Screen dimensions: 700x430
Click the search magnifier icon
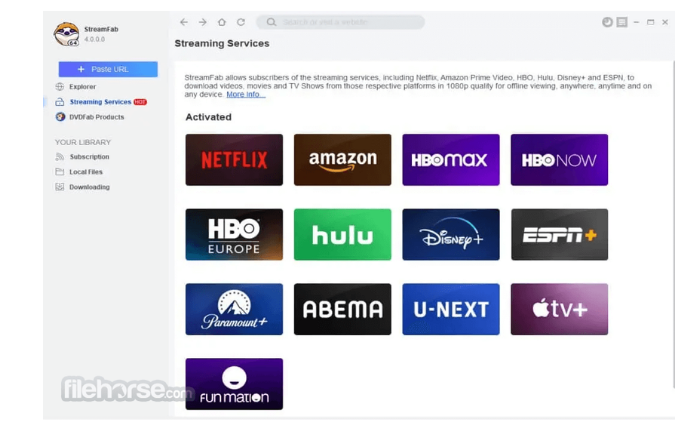click(x=271, y=22)
